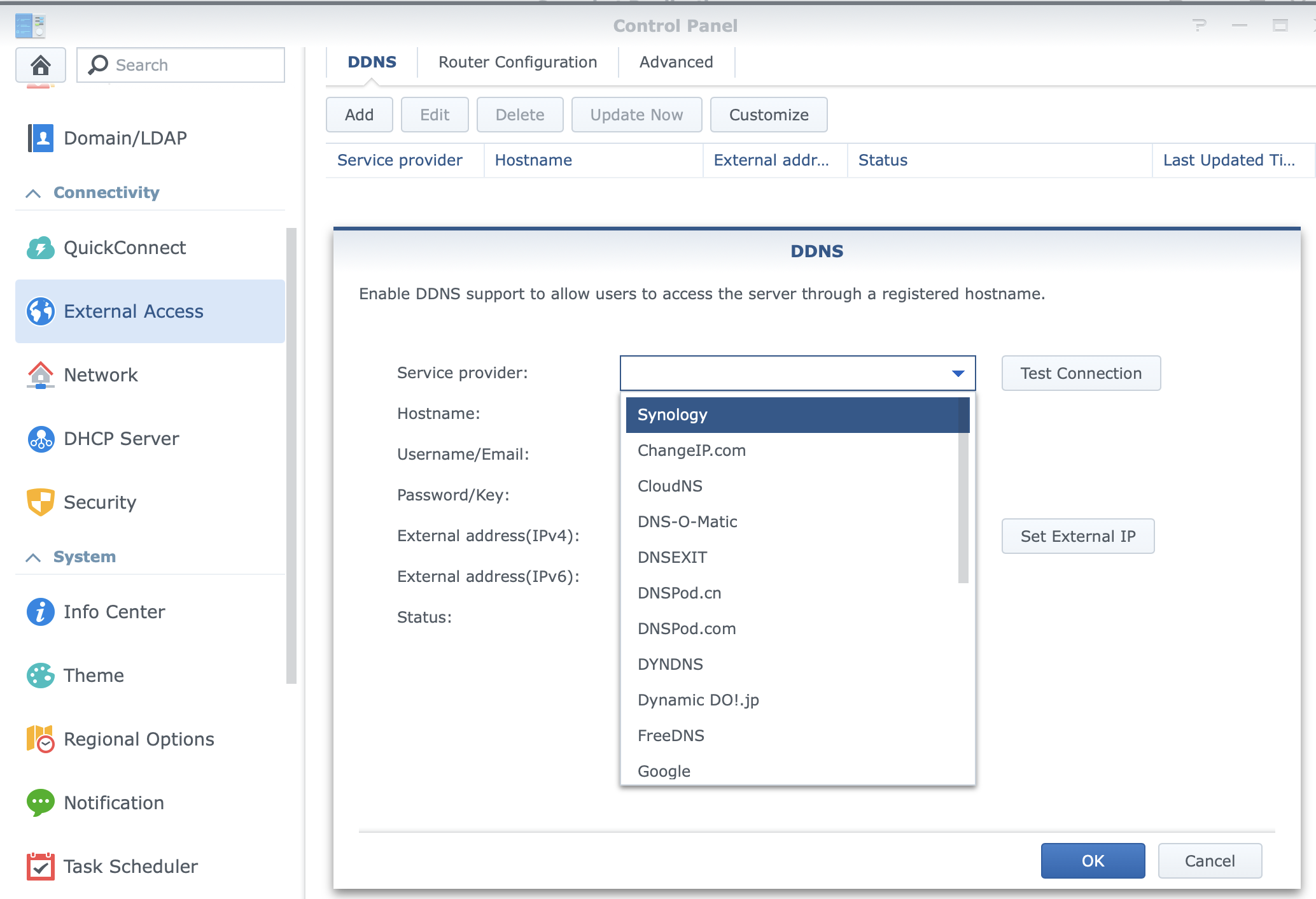The width and height of the screenshot is (1316, 899).
Task: Open QuickConnect cloud icon
Action: click(41, 248)
